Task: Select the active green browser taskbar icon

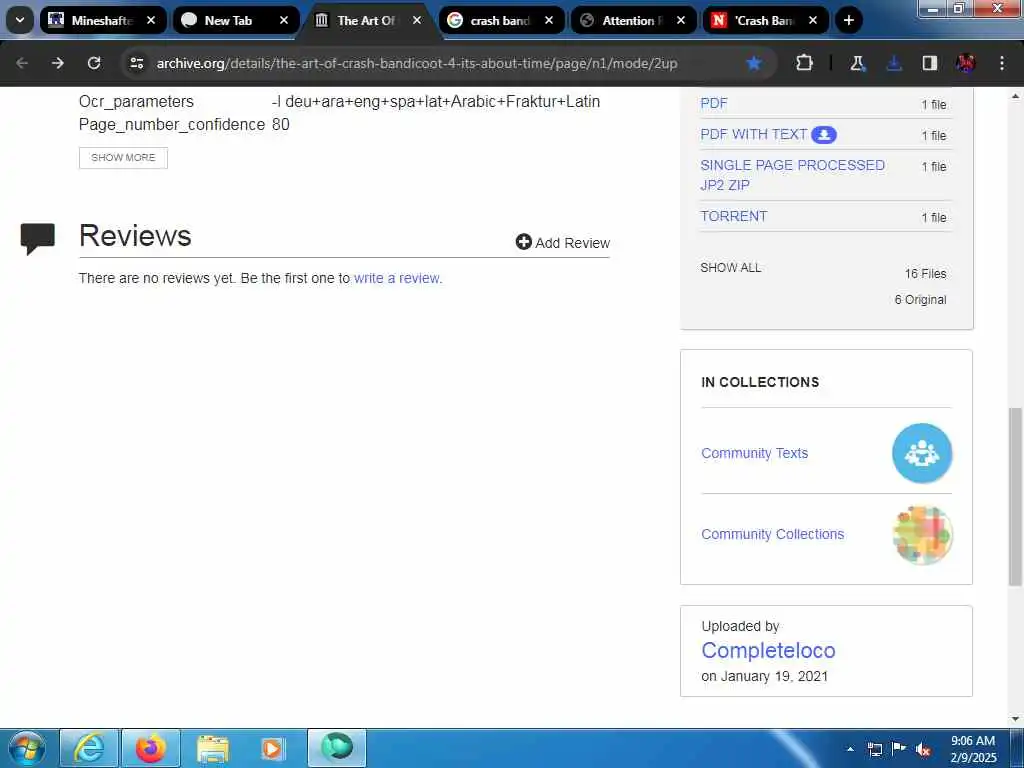Action: coord(337,748)
